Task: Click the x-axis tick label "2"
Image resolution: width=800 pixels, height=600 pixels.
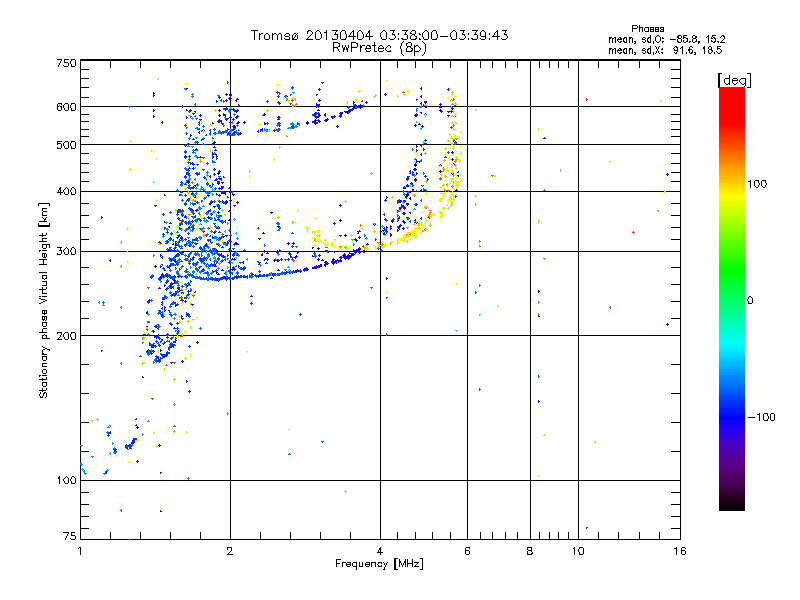Action: [x=230, y=551]
